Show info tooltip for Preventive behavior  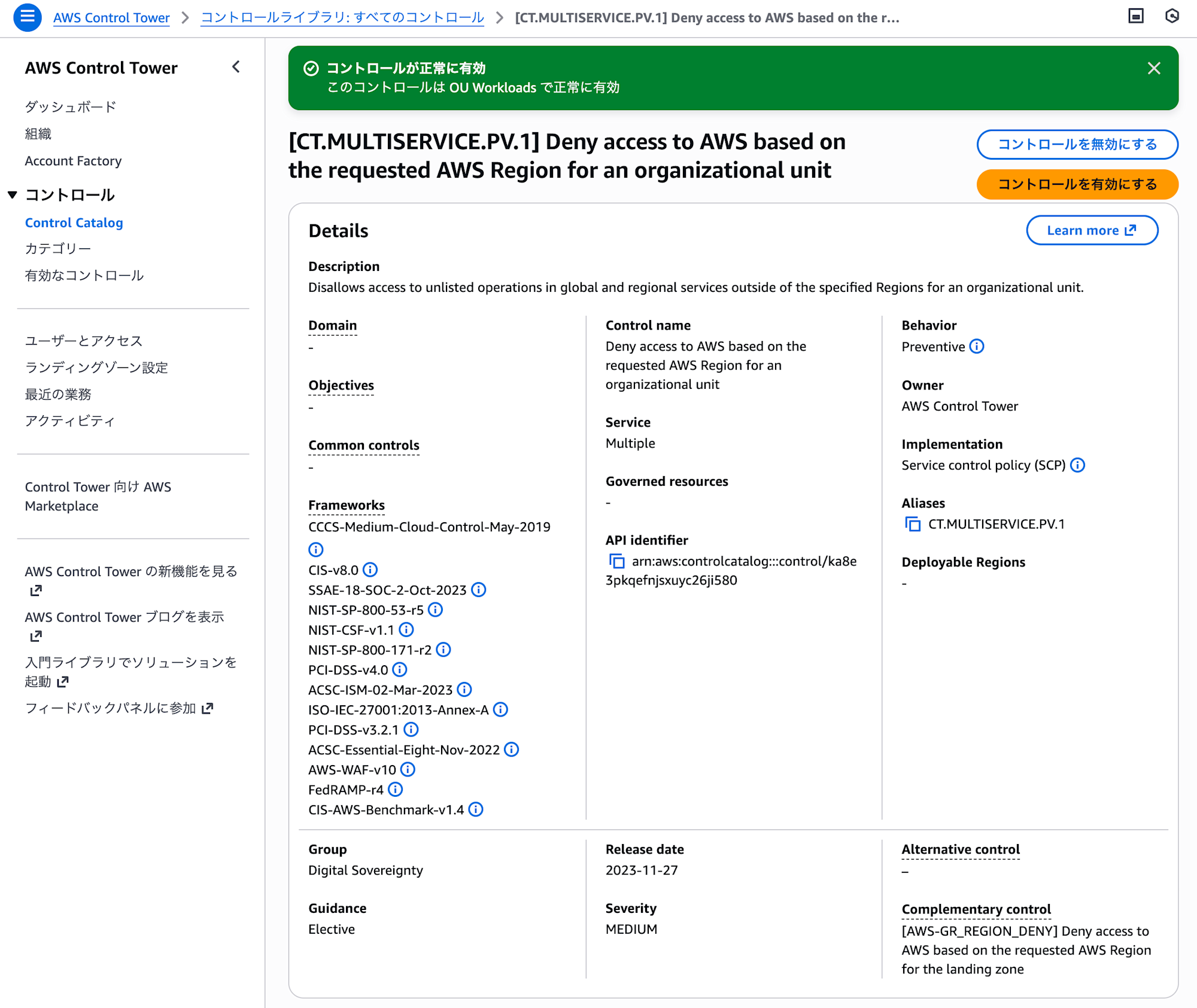977,346
